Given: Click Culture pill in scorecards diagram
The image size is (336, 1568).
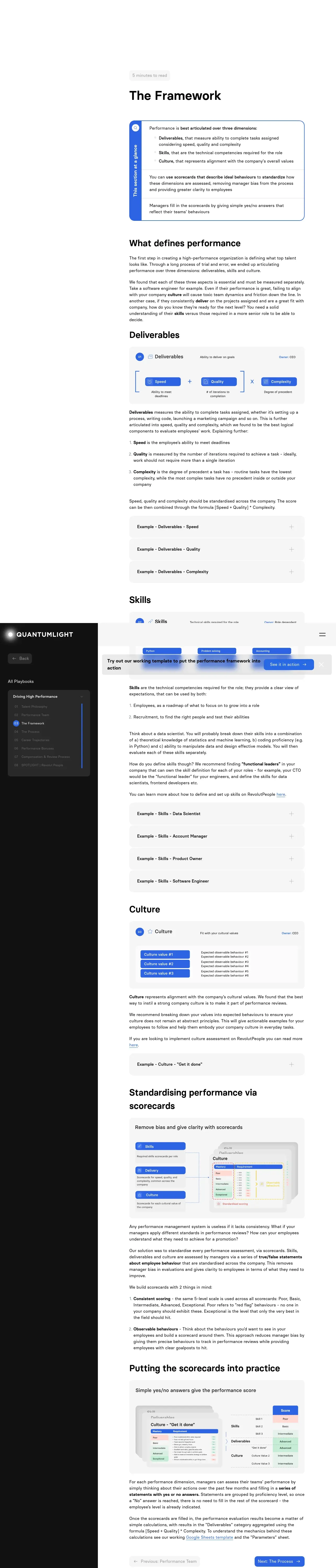Looking at the screenshot, I should [160, 1195].
